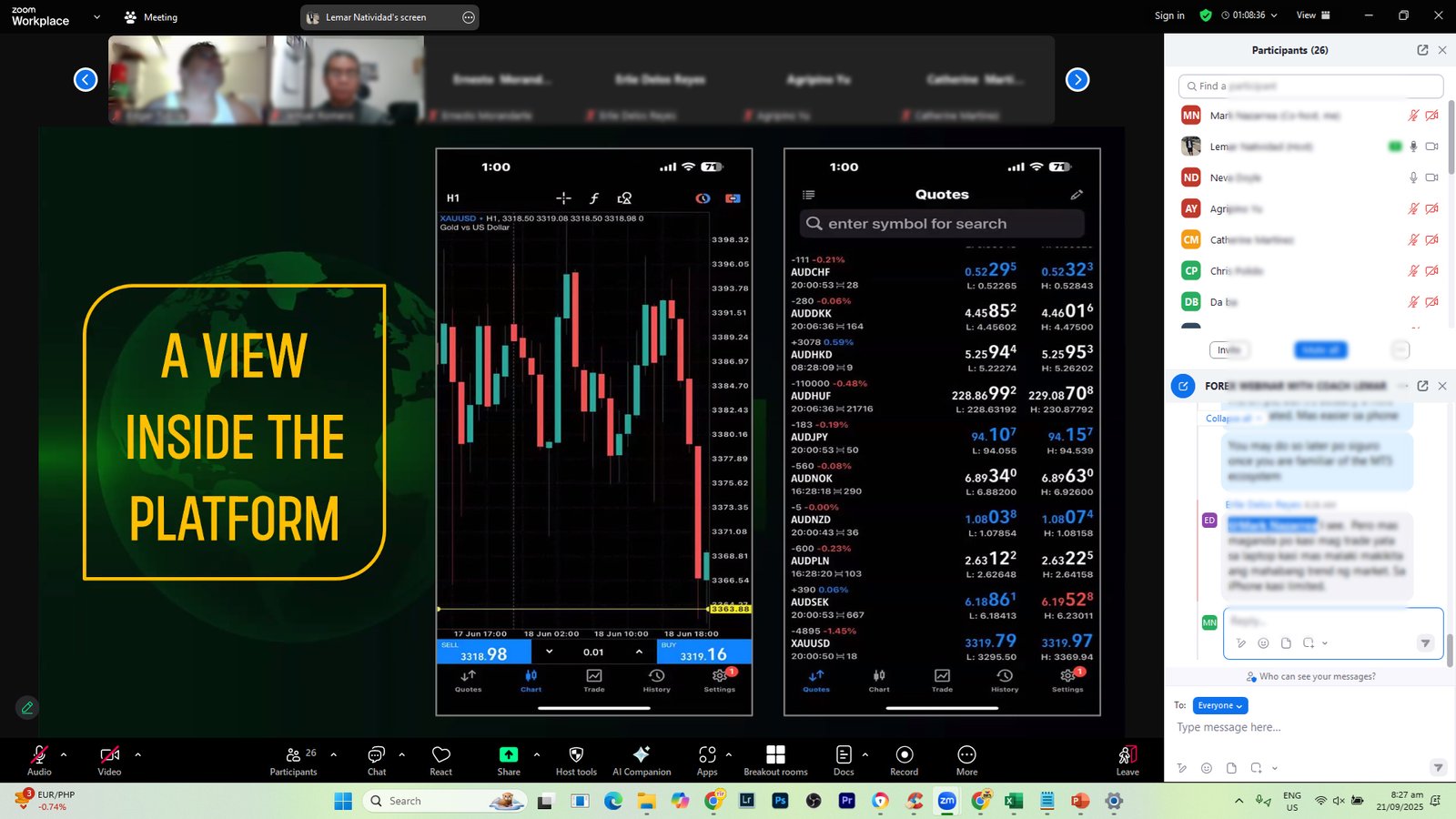The image size is (1456, 819).
Task: Open the Docs icon in toolbar
Action: [844, 760]
